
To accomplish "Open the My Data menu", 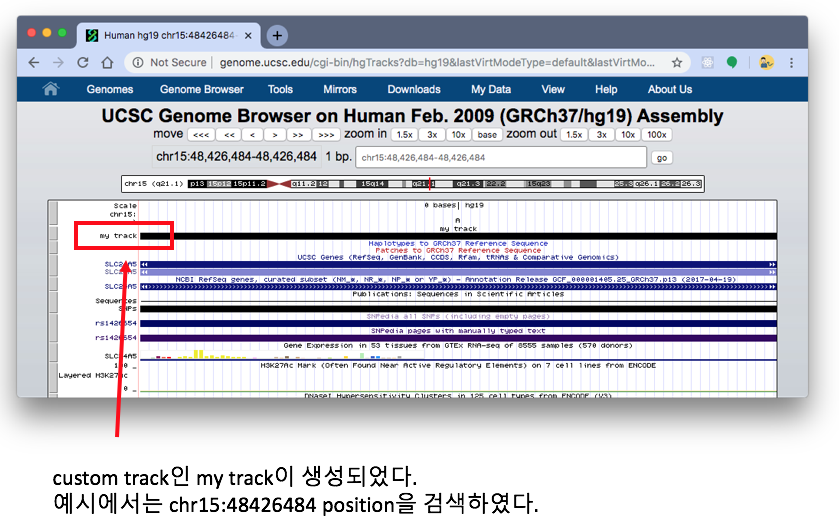I will (x=491, y=89).
